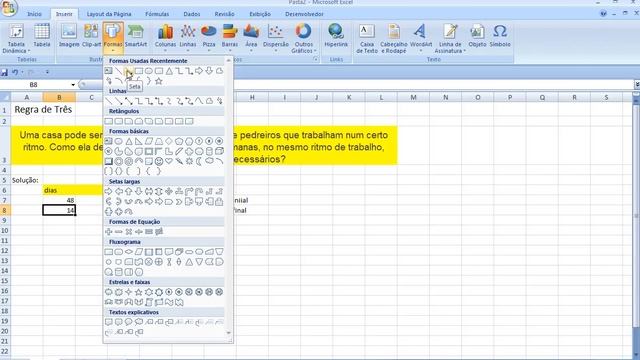Insert a Caixa de Texto
640x360 pixels.
pos(367,38)
